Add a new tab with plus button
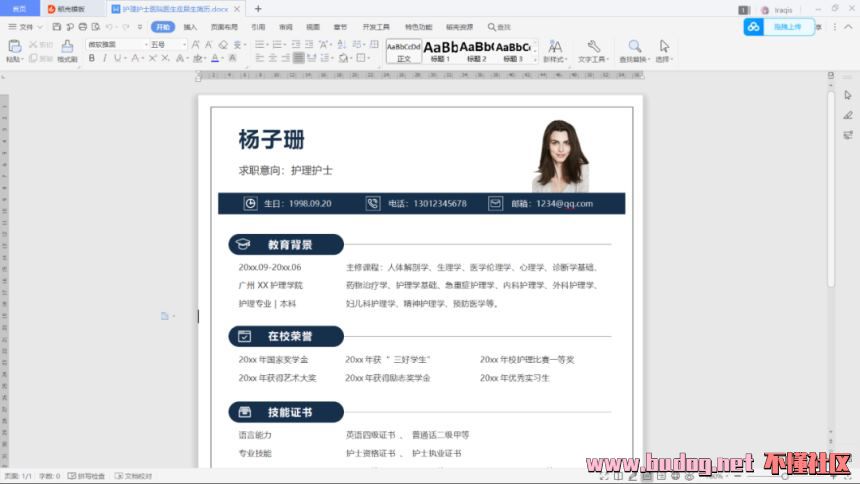The width and height of the screenshot is (860, 484). click(258, 8)
